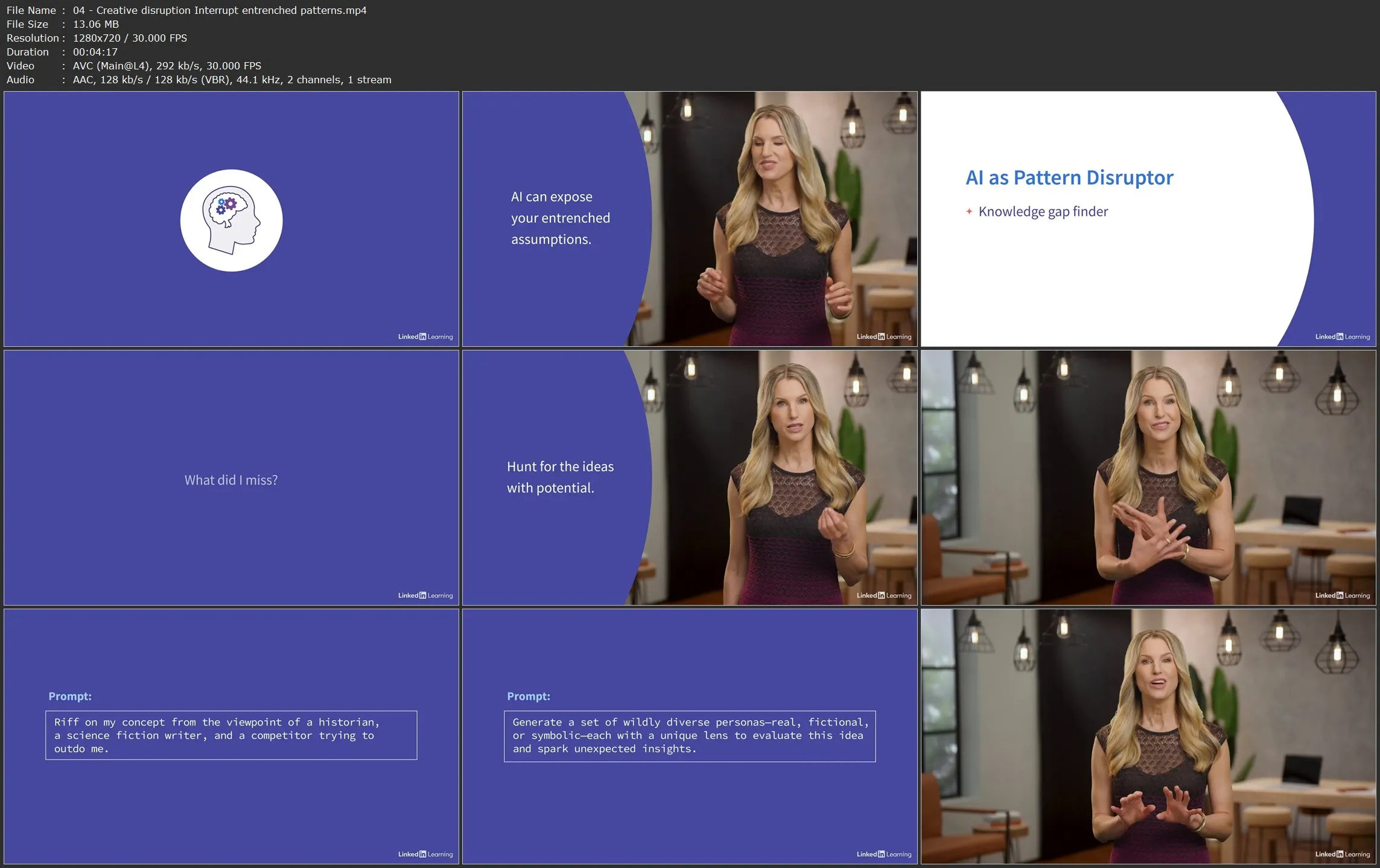This screenshot has height=868, width=1380.
Task: Click the File Name text line
Action: pyautogui.click(x=186, y=10)
